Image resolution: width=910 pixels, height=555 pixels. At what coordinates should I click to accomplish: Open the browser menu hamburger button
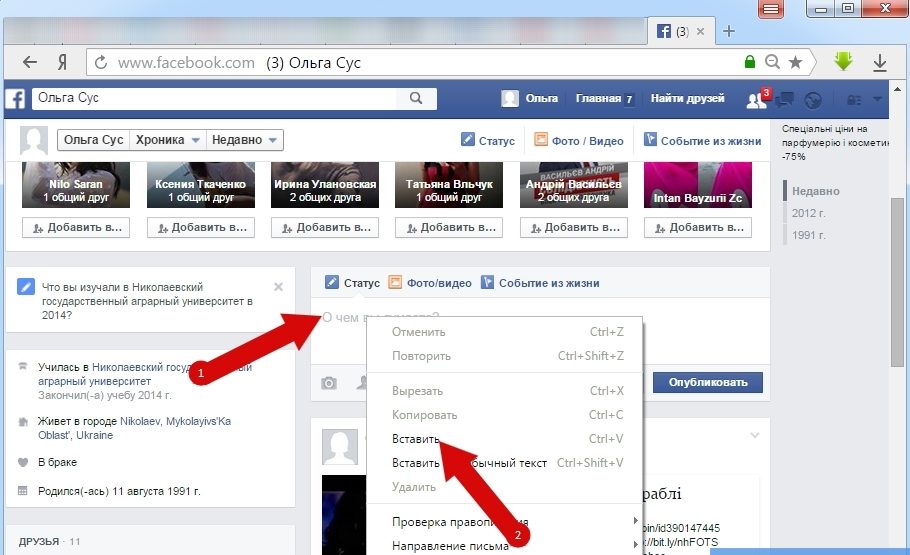coord(771,9)
